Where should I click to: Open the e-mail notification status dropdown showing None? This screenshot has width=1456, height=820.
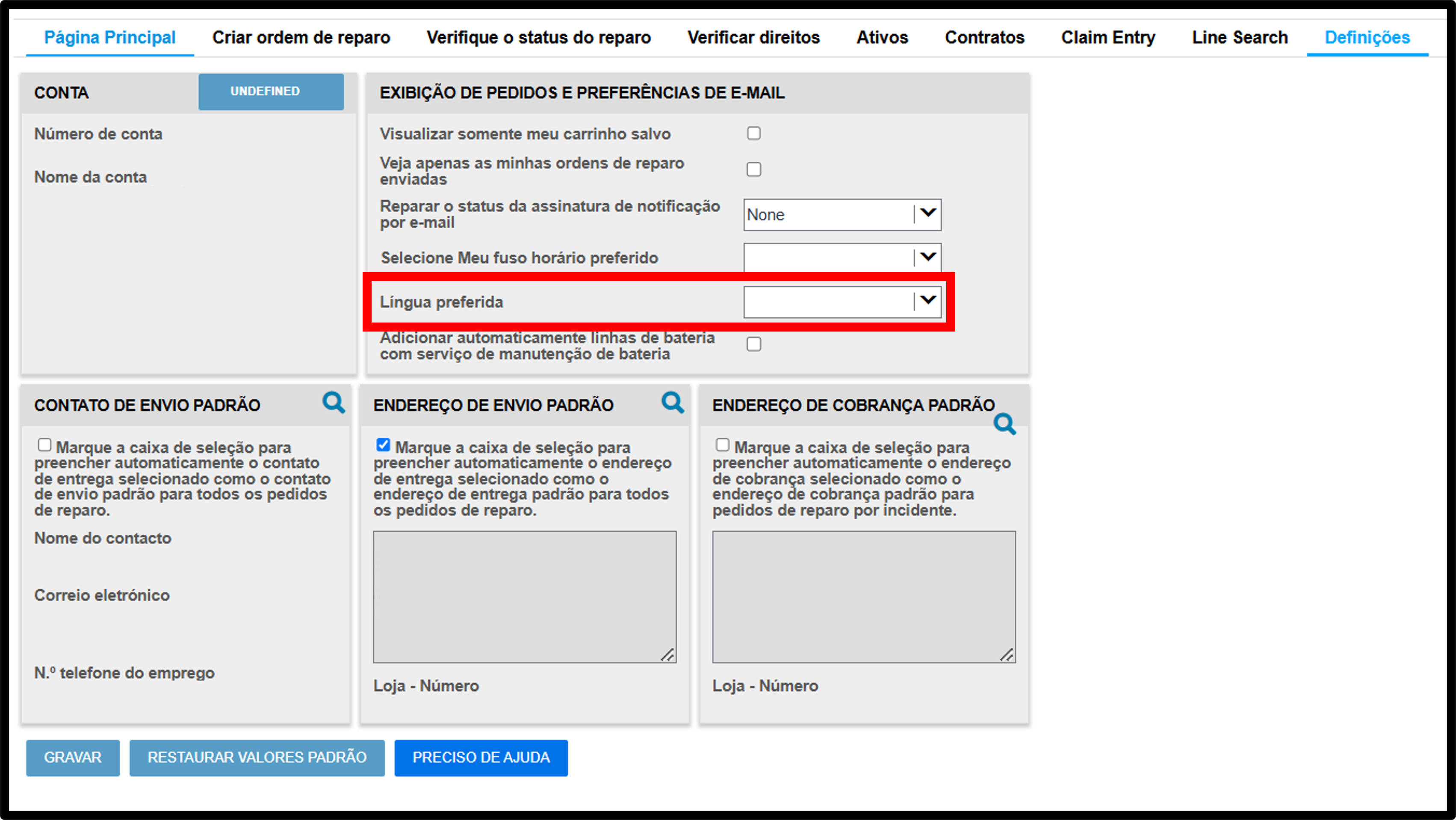point(842,215)
